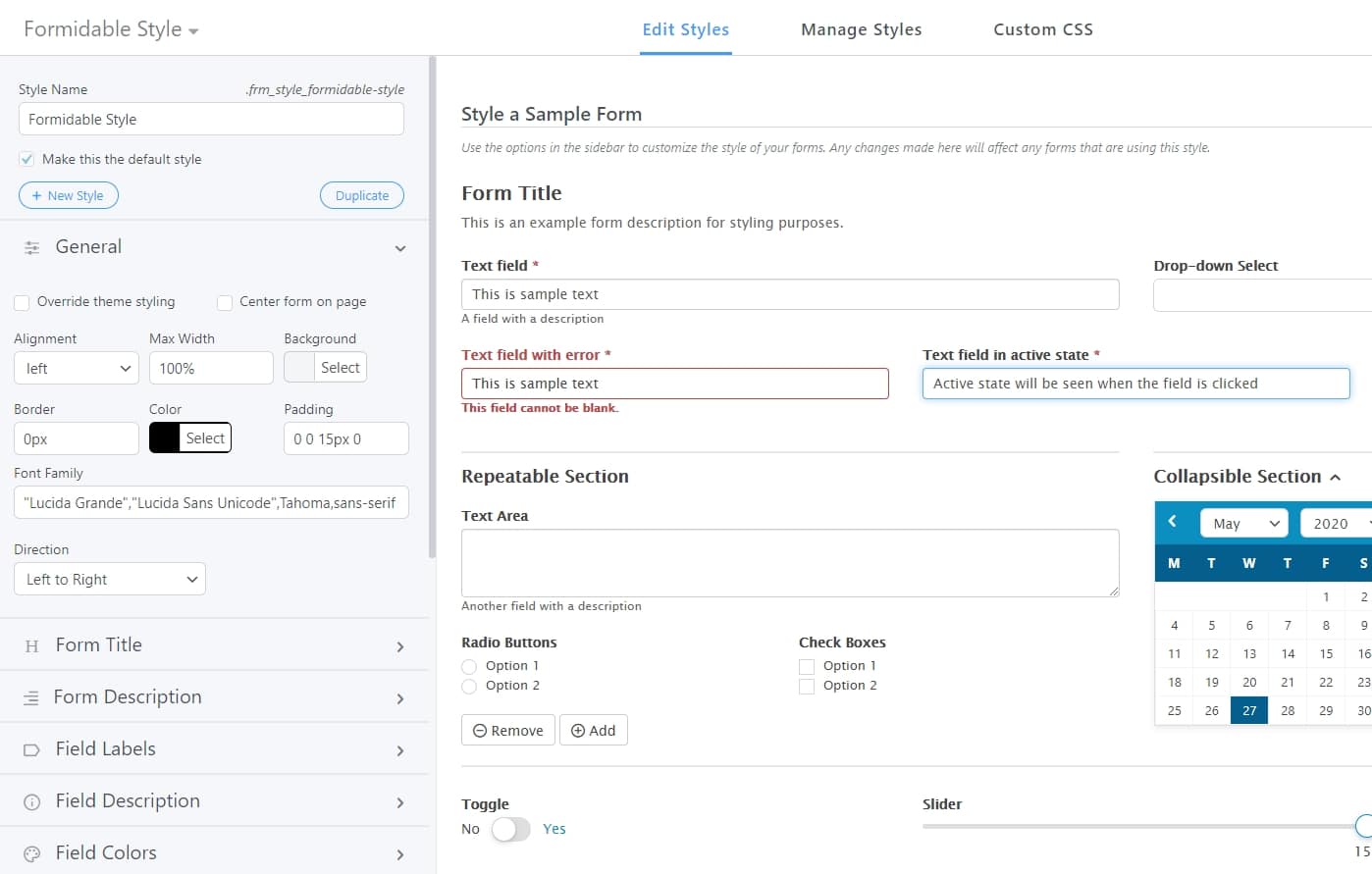Open the border Color Select swatch

coord(190,437)
